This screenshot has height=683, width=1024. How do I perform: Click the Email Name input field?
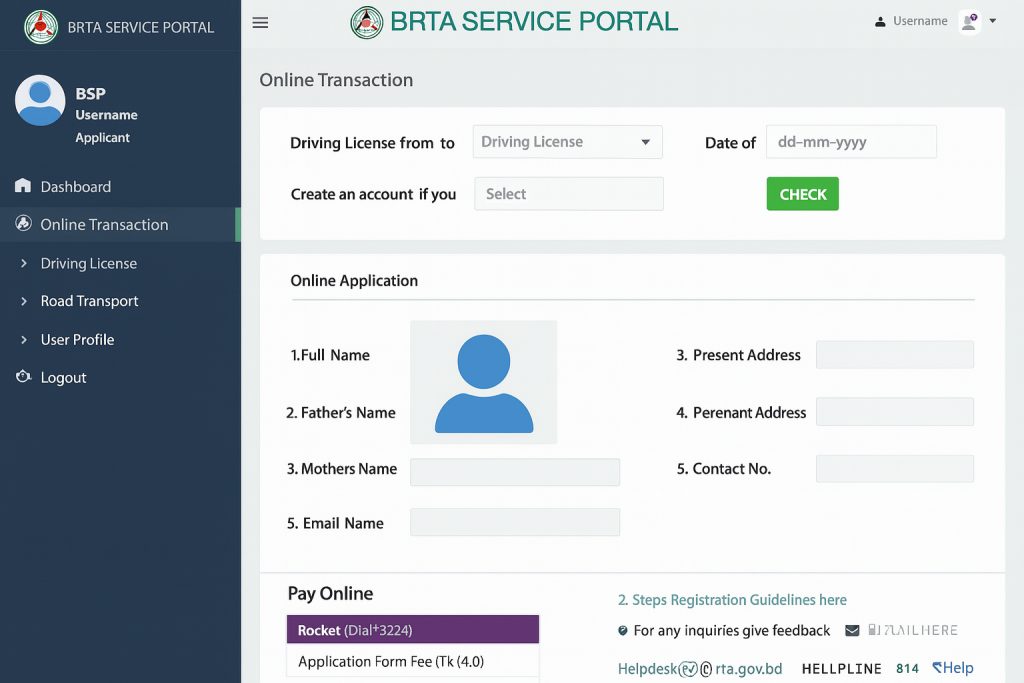pos(515,522)
